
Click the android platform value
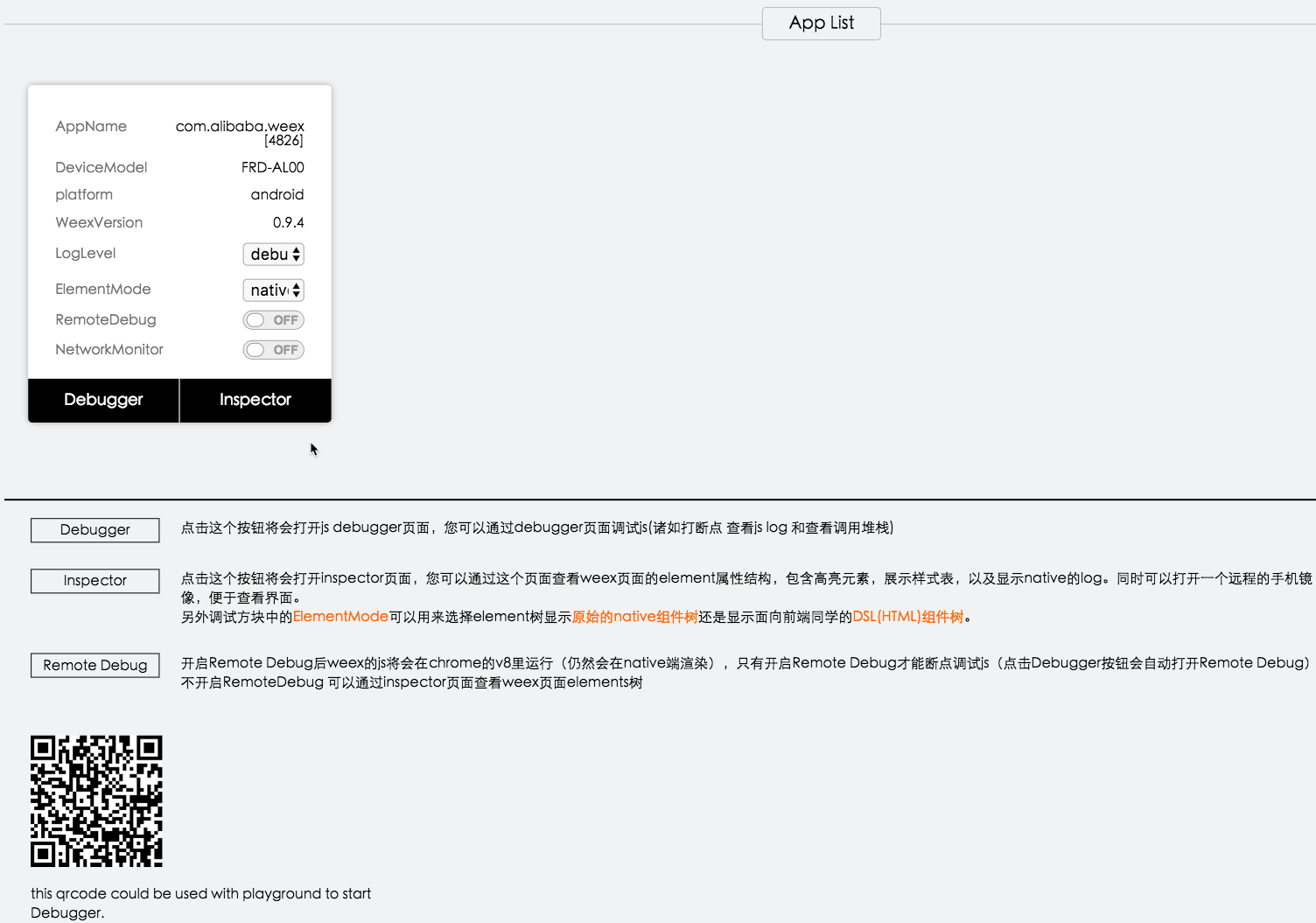click(276, 195)
